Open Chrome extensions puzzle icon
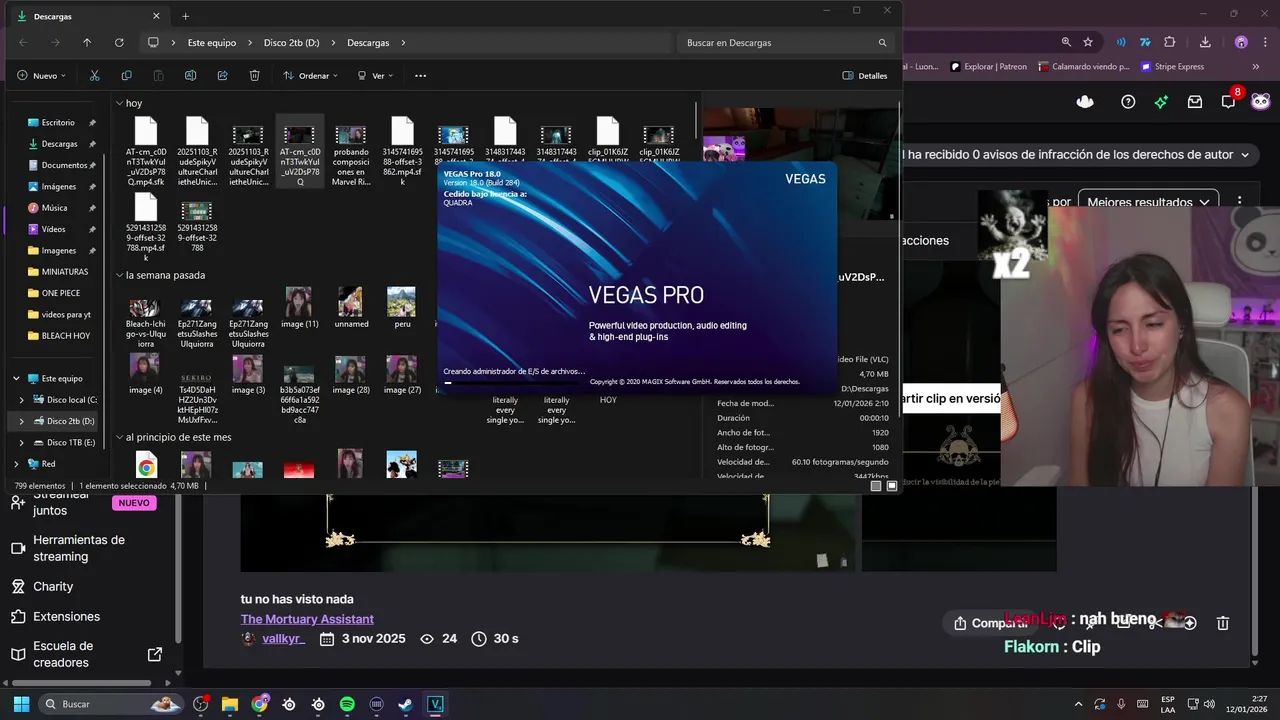1280x720 pixels. pyautogui.click(x=1170, y=42)
